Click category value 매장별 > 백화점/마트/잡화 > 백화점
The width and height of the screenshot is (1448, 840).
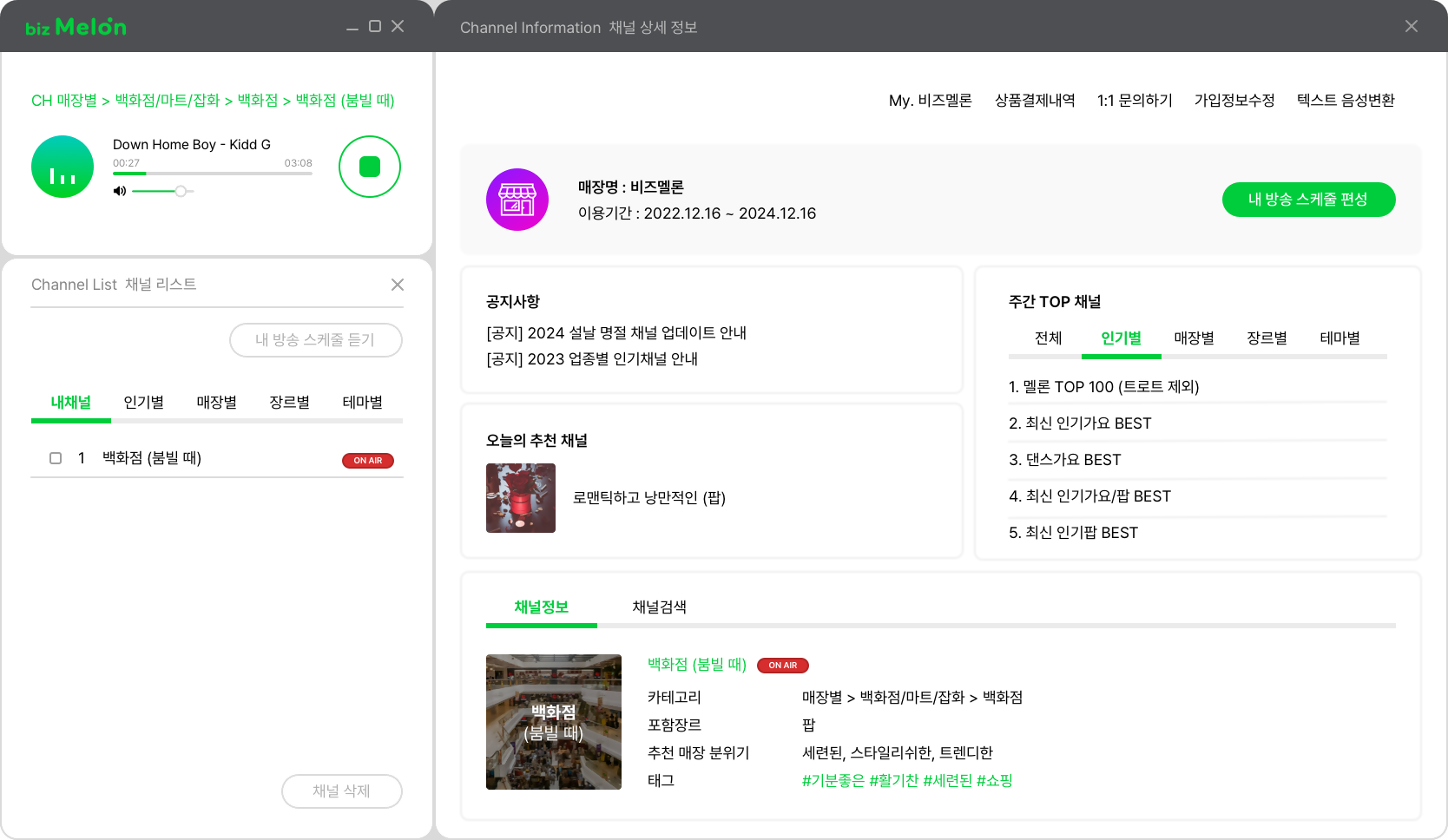point(912,698)
